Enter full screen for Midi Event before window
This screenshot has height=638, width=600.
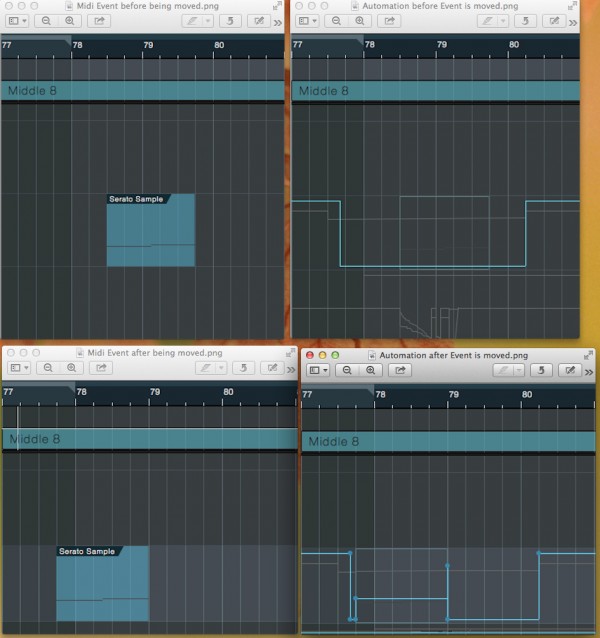(x=277, y=6)
